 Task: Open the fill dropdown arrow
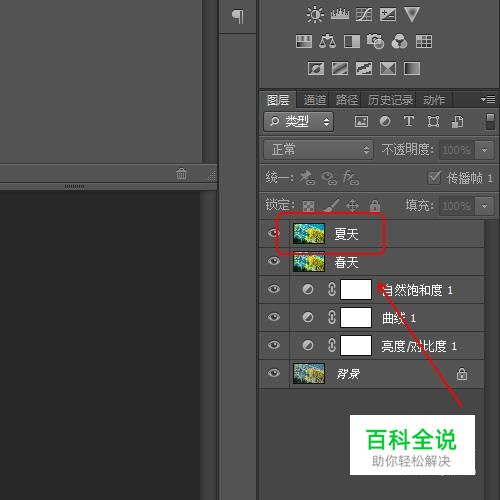pyautogui.click(x=484, y=206)
